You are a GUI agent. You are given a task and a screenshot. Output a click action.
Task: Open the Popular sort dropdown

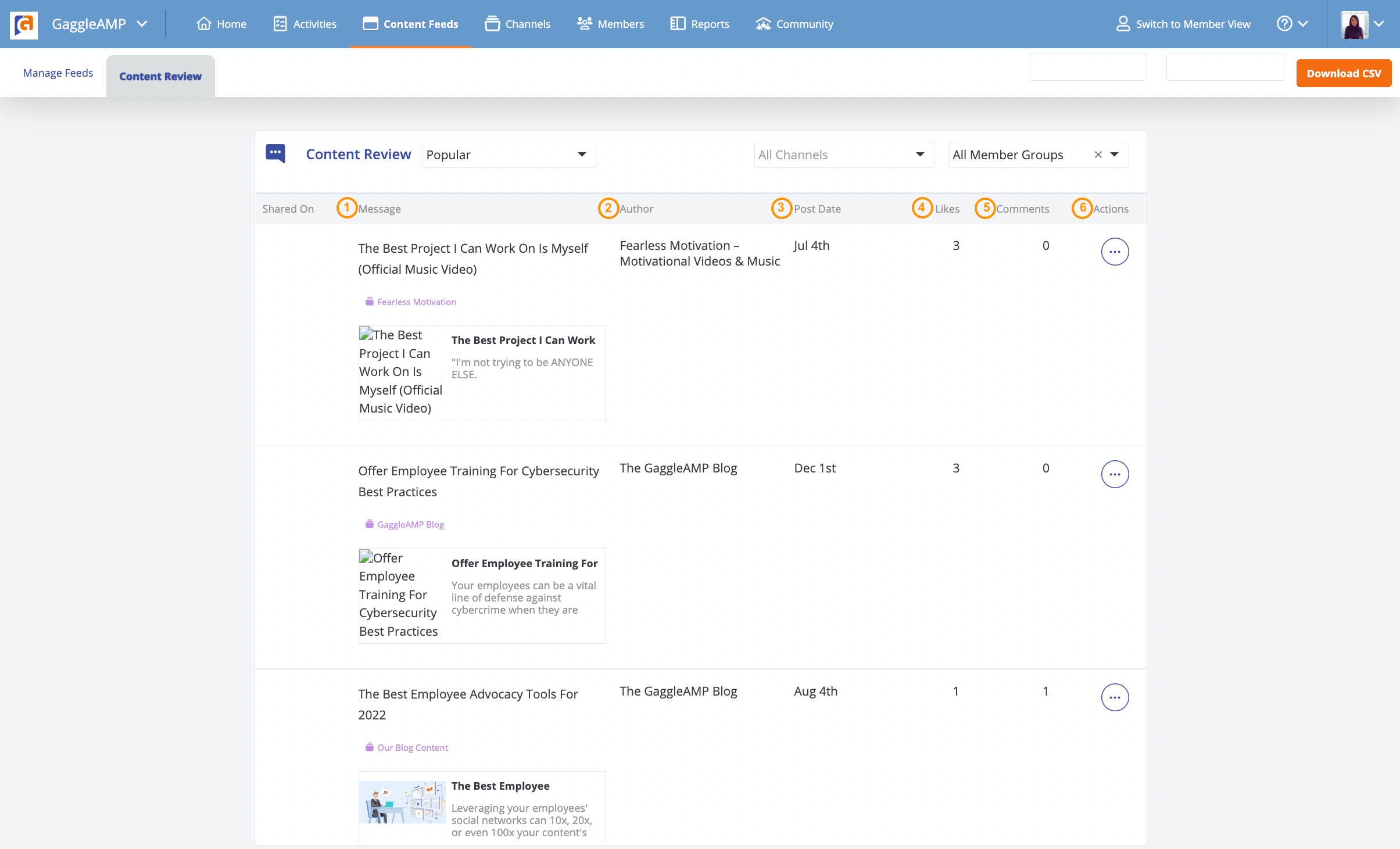pos(509,155)
